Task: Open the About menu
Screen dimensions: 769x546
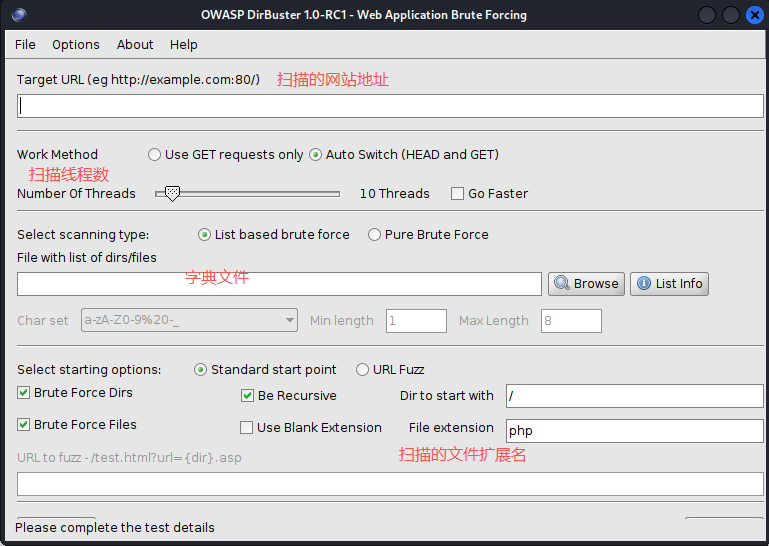Action: tap(135, 45)
